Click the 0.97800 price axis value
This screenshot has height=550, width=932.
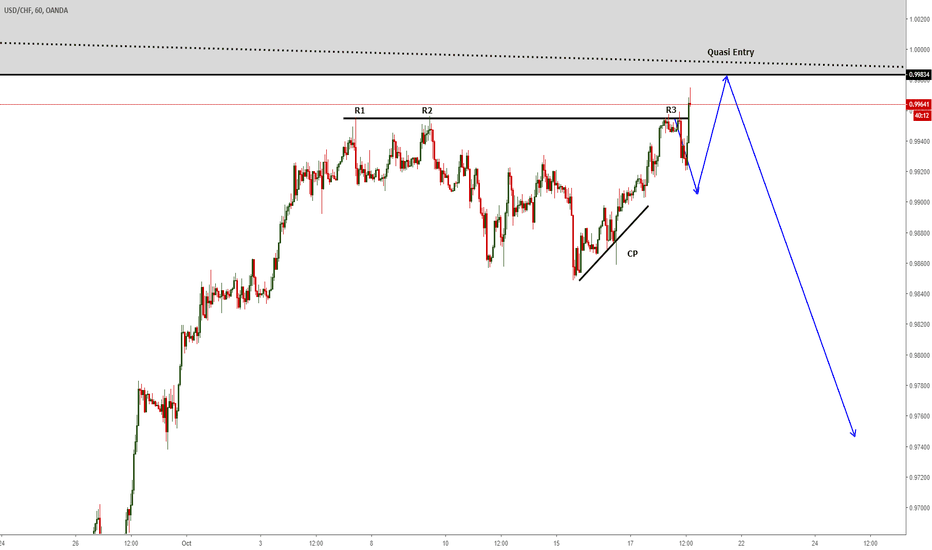tap(919, 386)
